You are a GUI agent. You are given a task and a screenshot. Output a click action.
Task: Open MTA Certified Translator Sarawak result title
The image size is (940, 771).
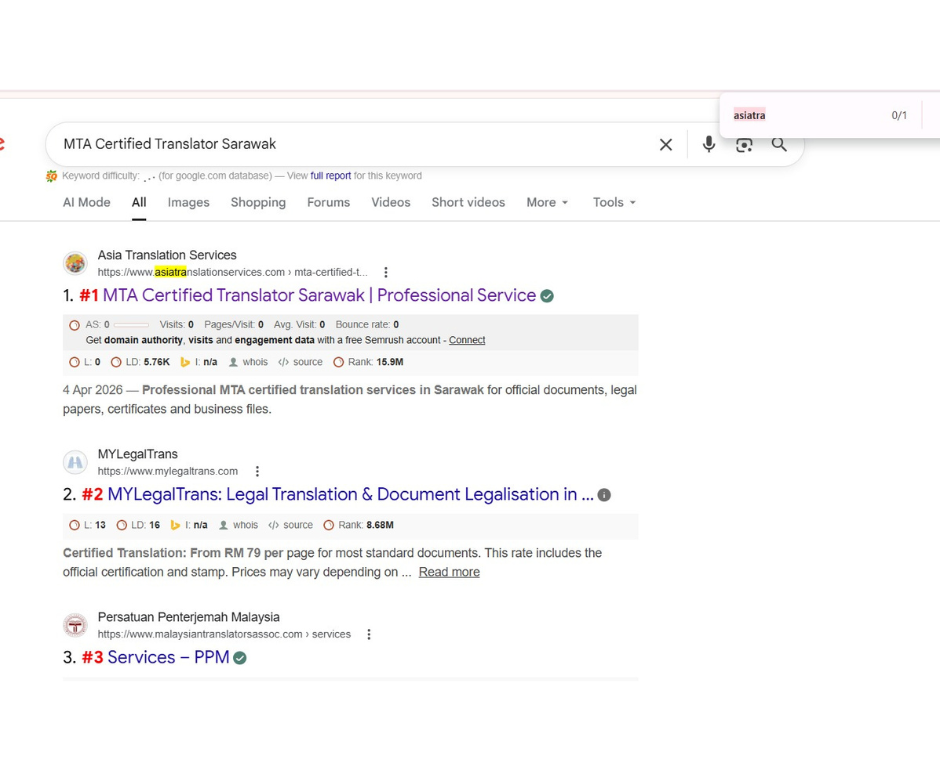point(319,296)
